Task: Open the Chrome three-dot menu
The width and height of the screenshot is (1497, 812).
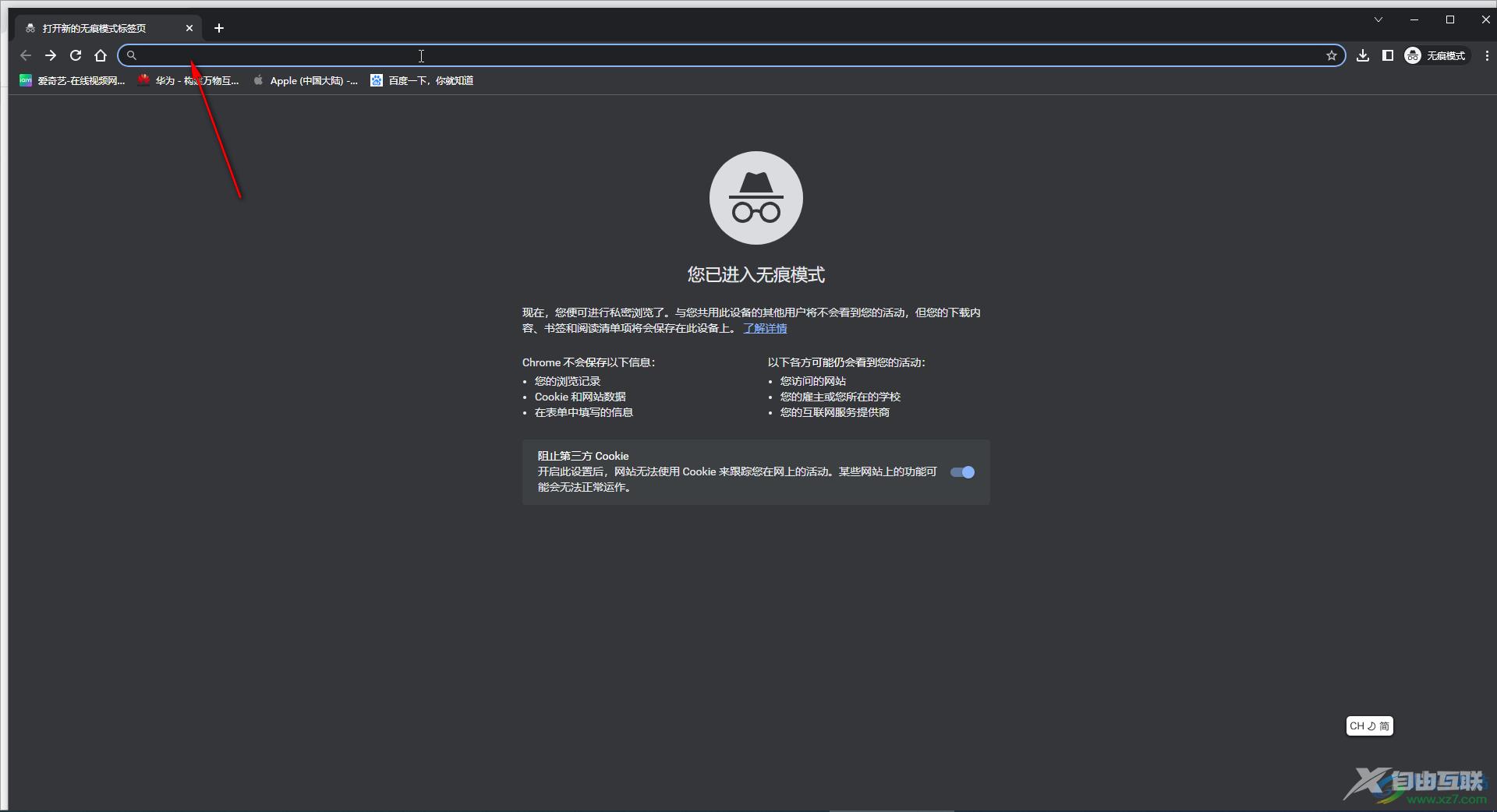Action: [x=1487, y=55]
